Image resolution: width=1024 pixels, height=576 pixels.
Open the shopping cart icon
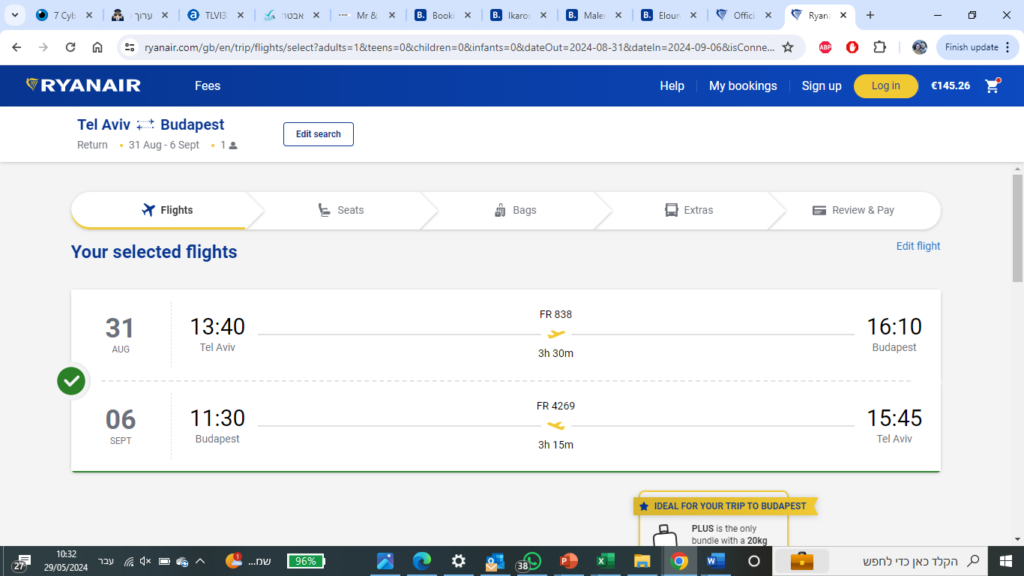993,86
